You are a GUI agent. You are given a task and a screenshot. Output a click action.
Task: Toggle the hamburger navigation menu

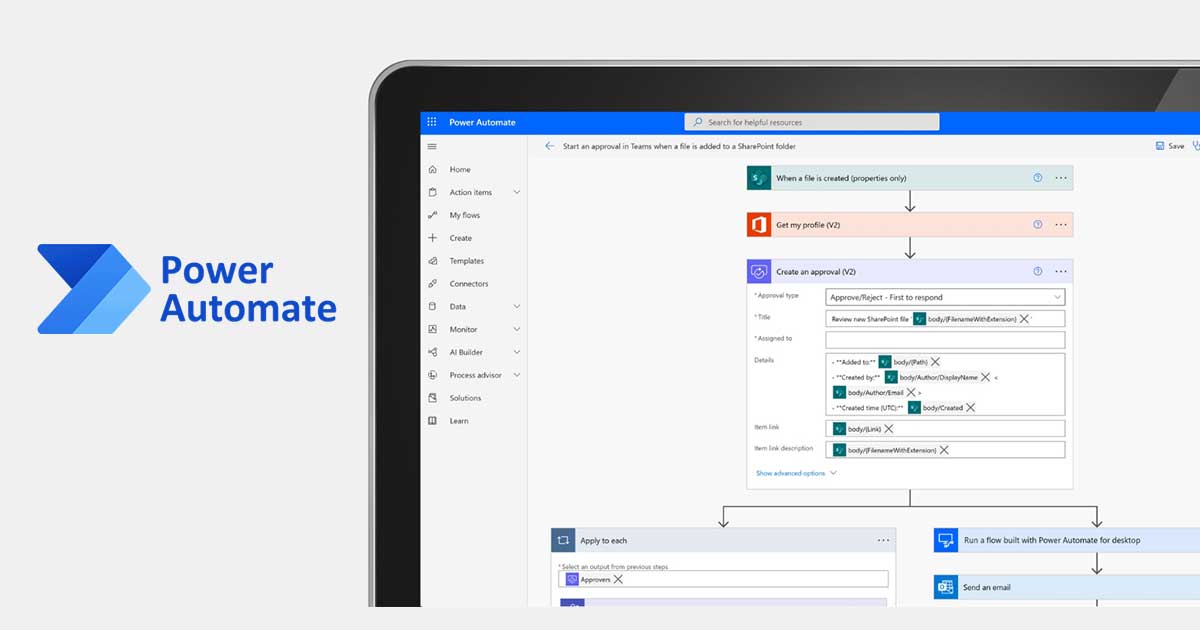coord(432,146)
